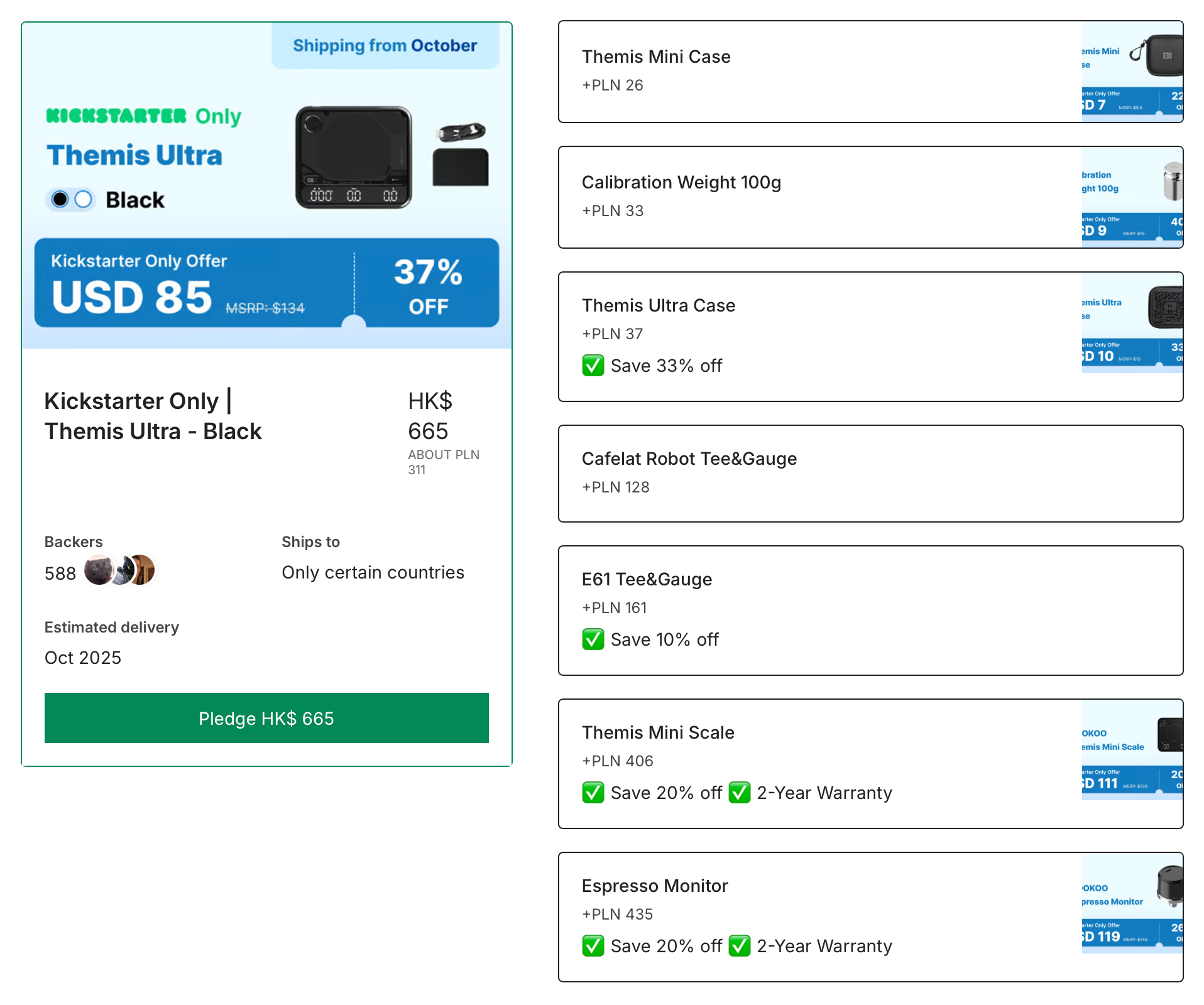Click the Shipping from October badge
The image size is (1204, 1005).
point(385,45)
